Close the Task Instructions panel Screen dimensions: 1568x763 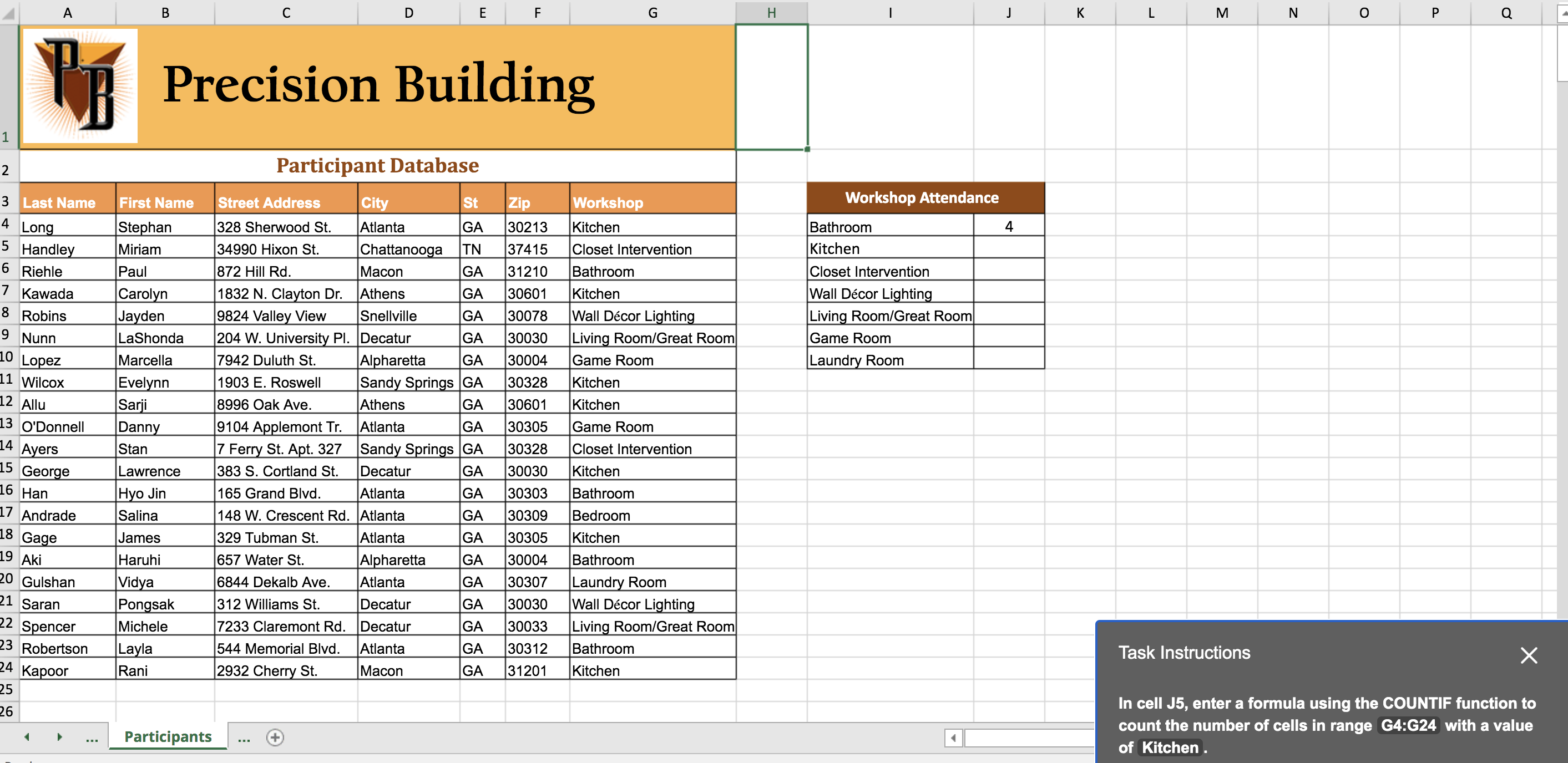[1528, 655]
